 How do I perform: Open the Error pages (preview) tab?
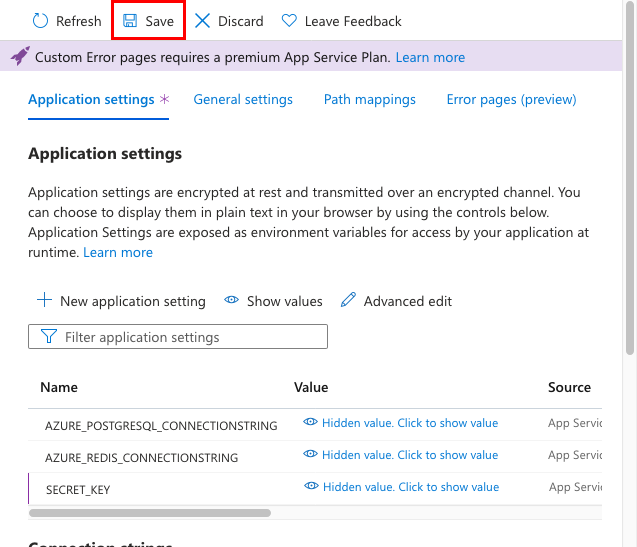(x=511, y=99)
